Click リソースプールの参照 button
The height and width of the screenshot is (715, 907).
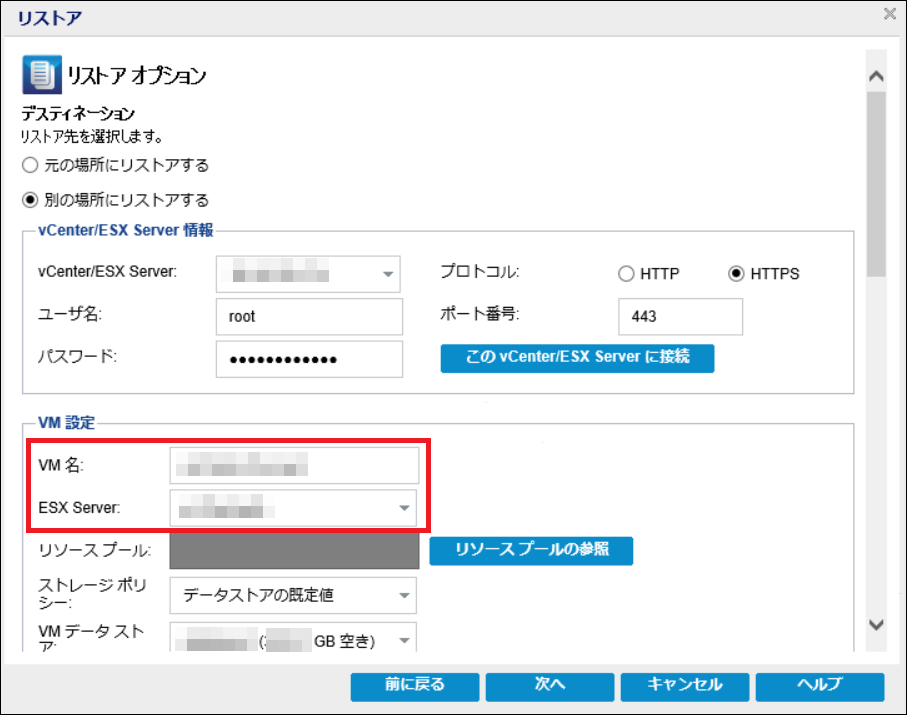pos(531,550)
